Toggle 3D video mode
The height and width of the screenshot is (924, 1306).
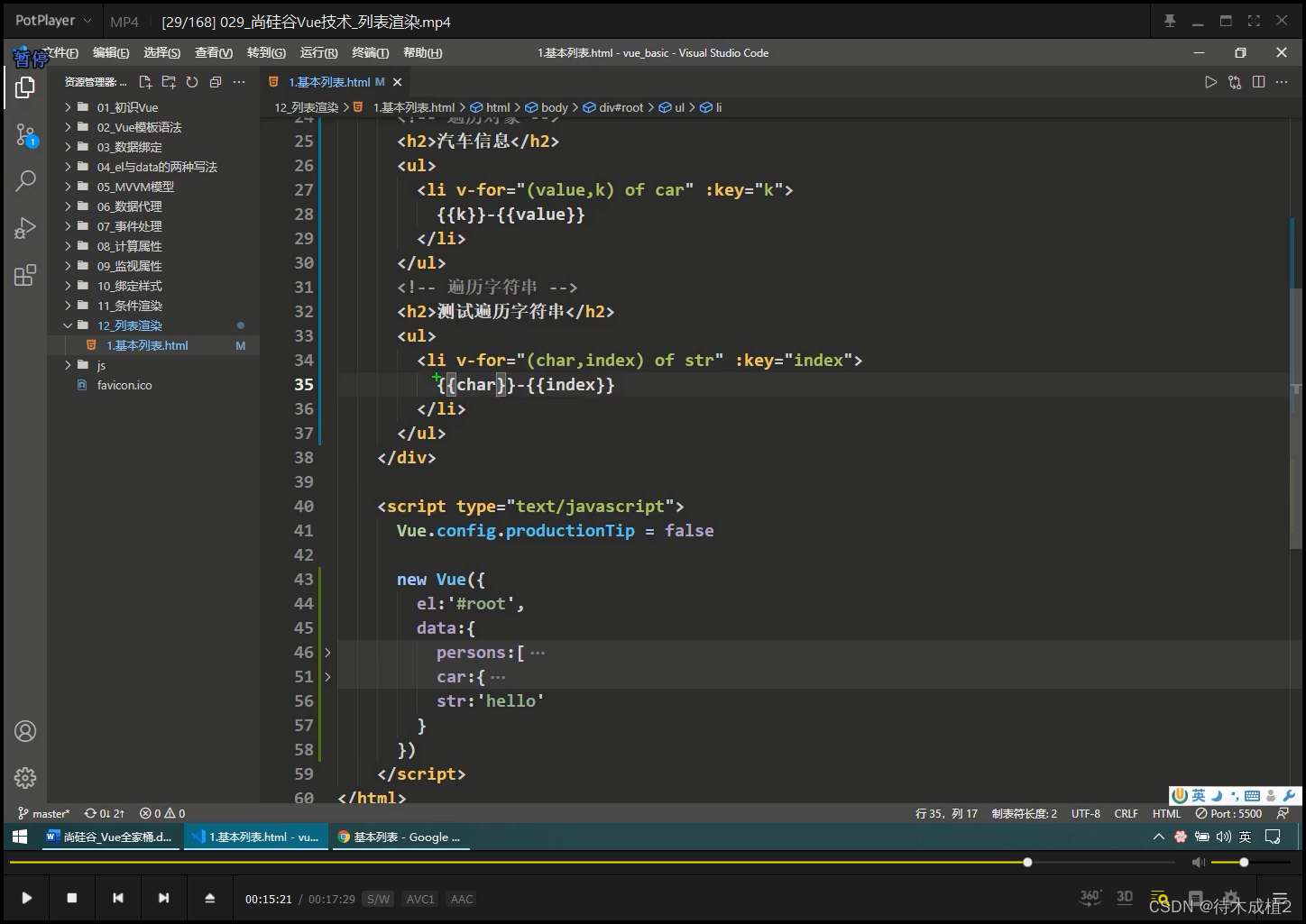1125,897
